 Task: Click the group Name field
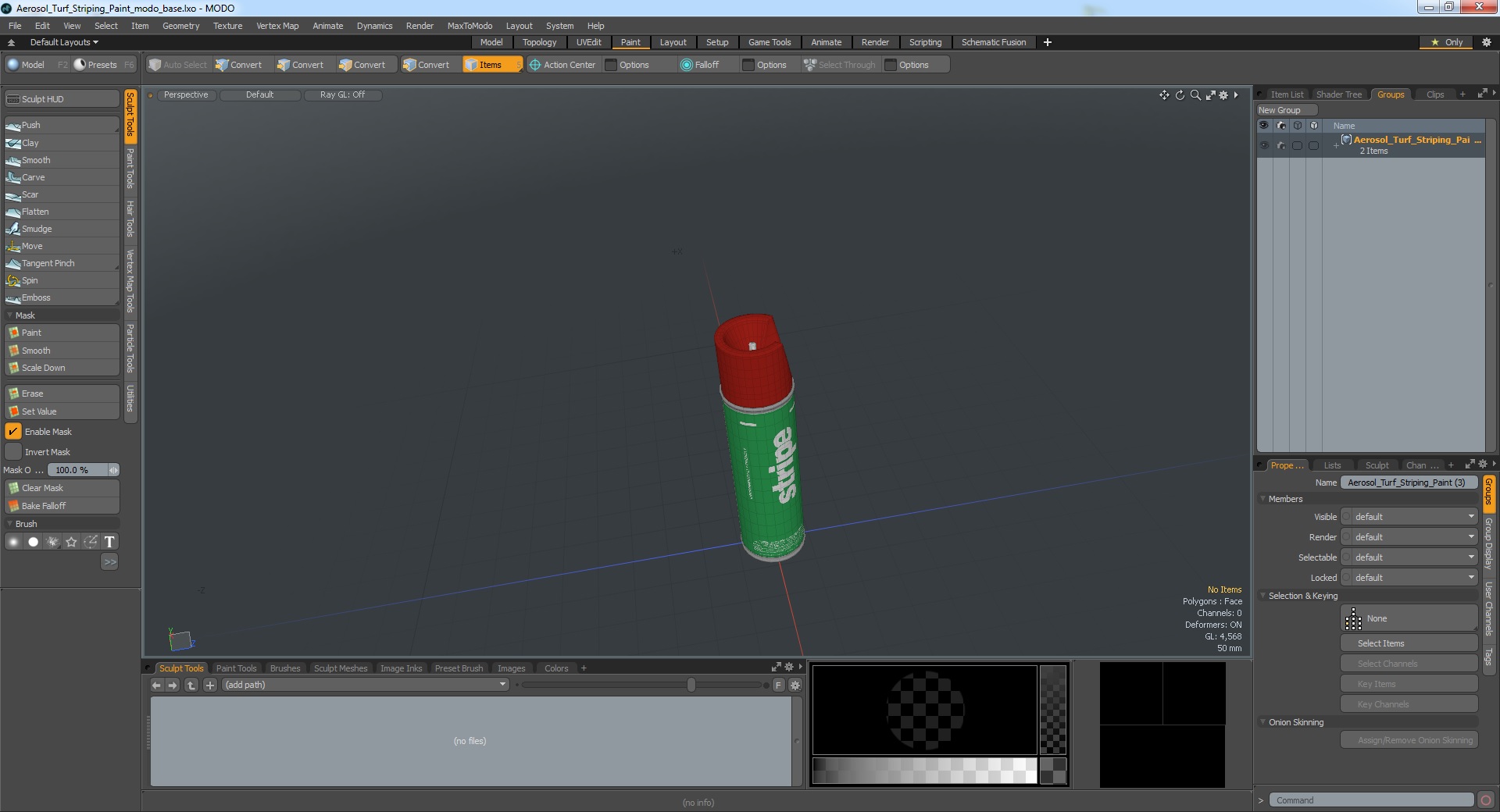tap(1409, 483)
